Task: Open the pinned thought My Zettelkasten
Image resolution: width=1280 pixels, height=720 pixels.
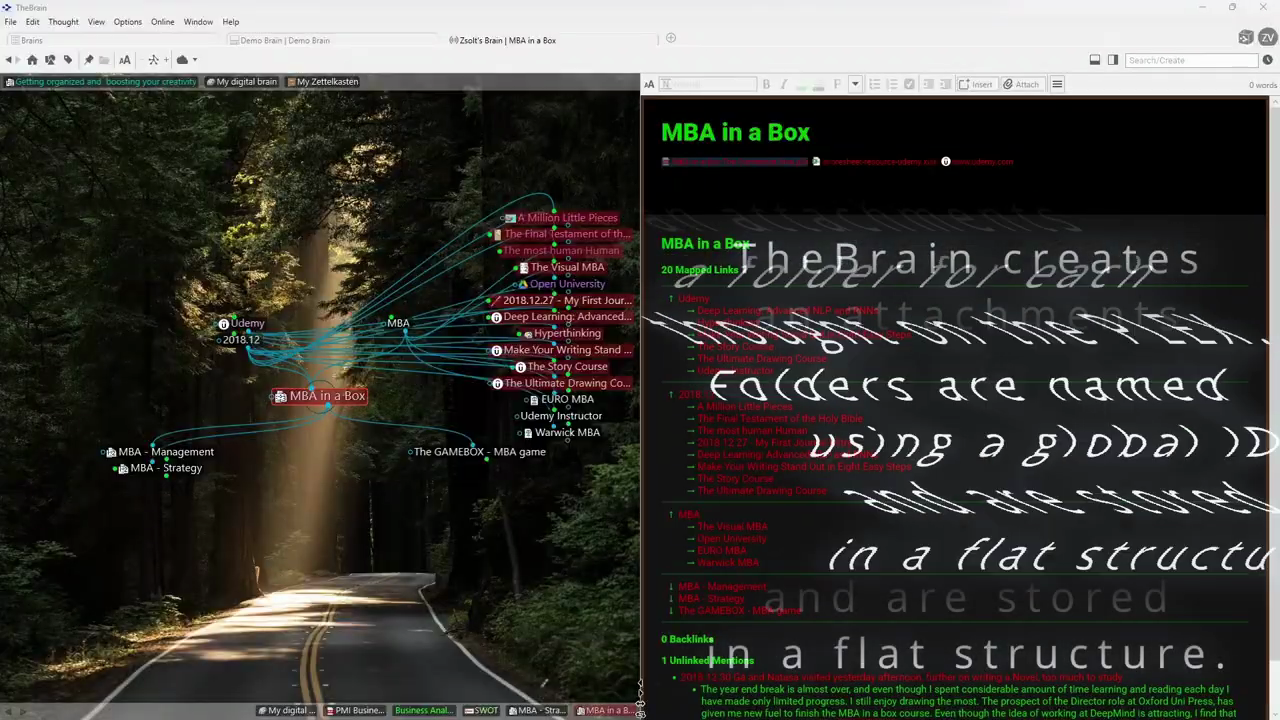Action: pyautogui.click(x=322, y=81)
